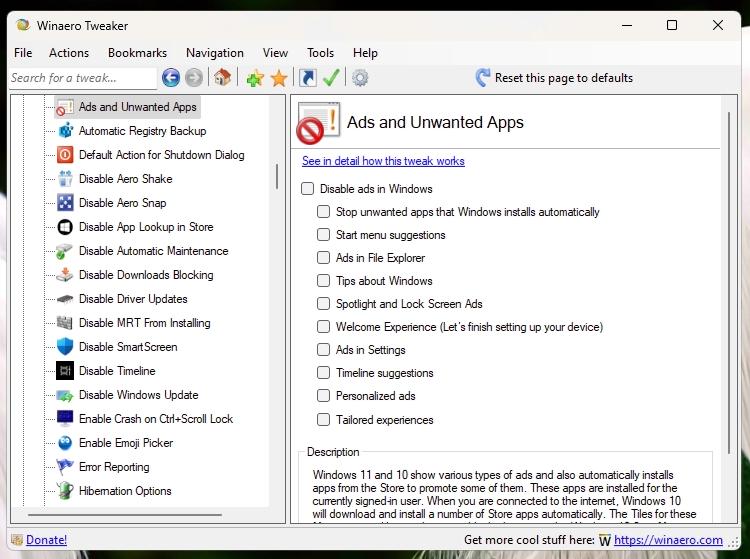Click the Disable Timeline icon
750x559 pixels.
(x=65, y=371)
